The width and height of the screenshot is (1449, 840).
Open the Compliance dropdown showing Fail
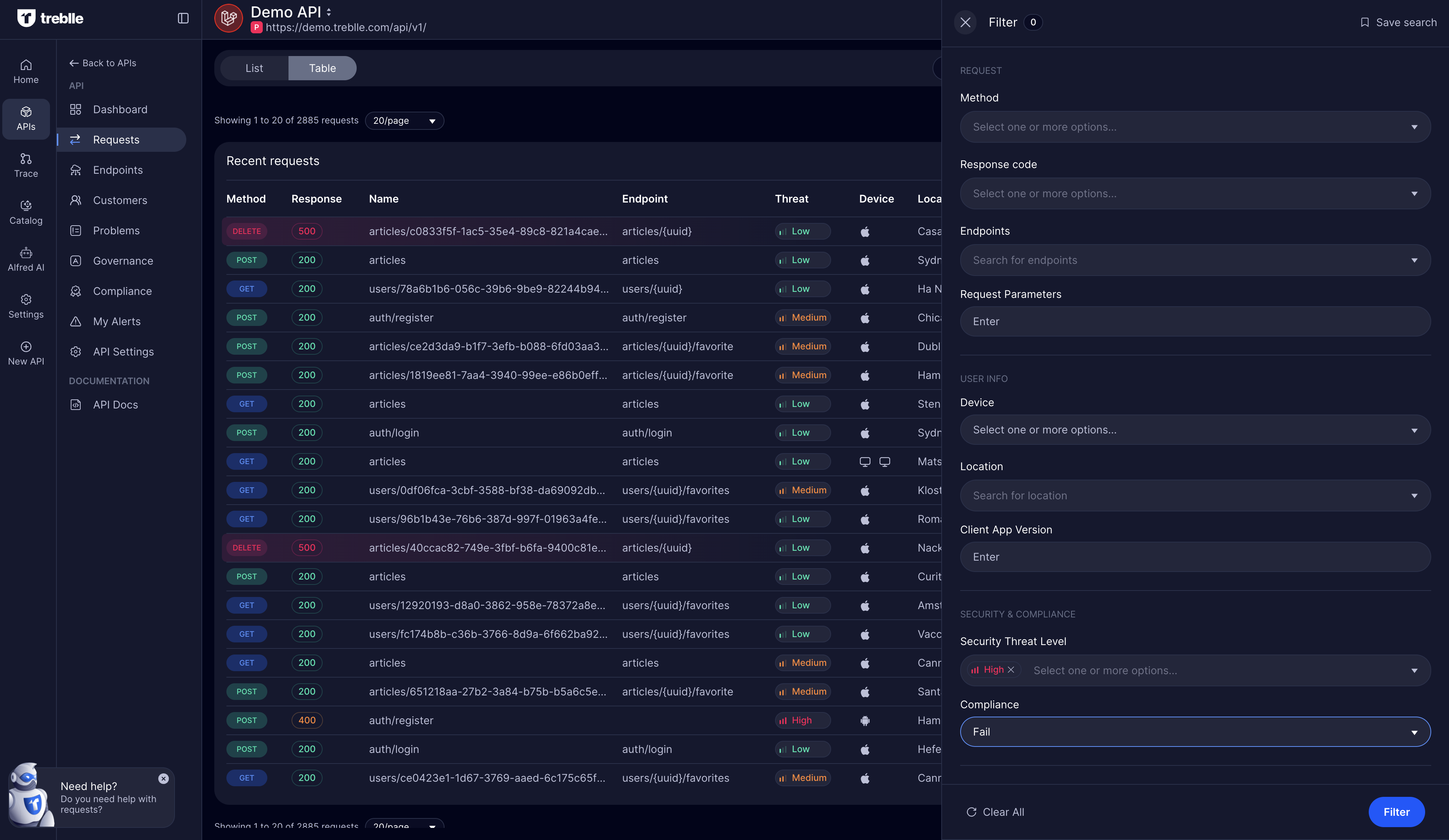[1195, 731]
